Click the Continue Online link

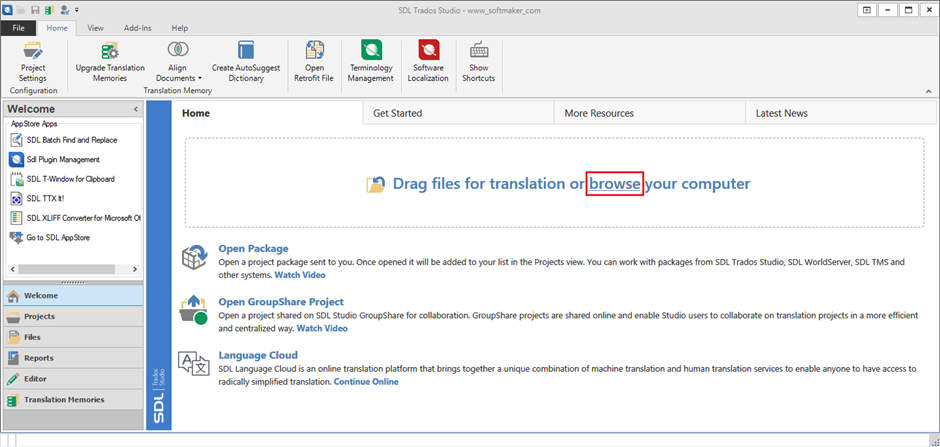(366, 382)
